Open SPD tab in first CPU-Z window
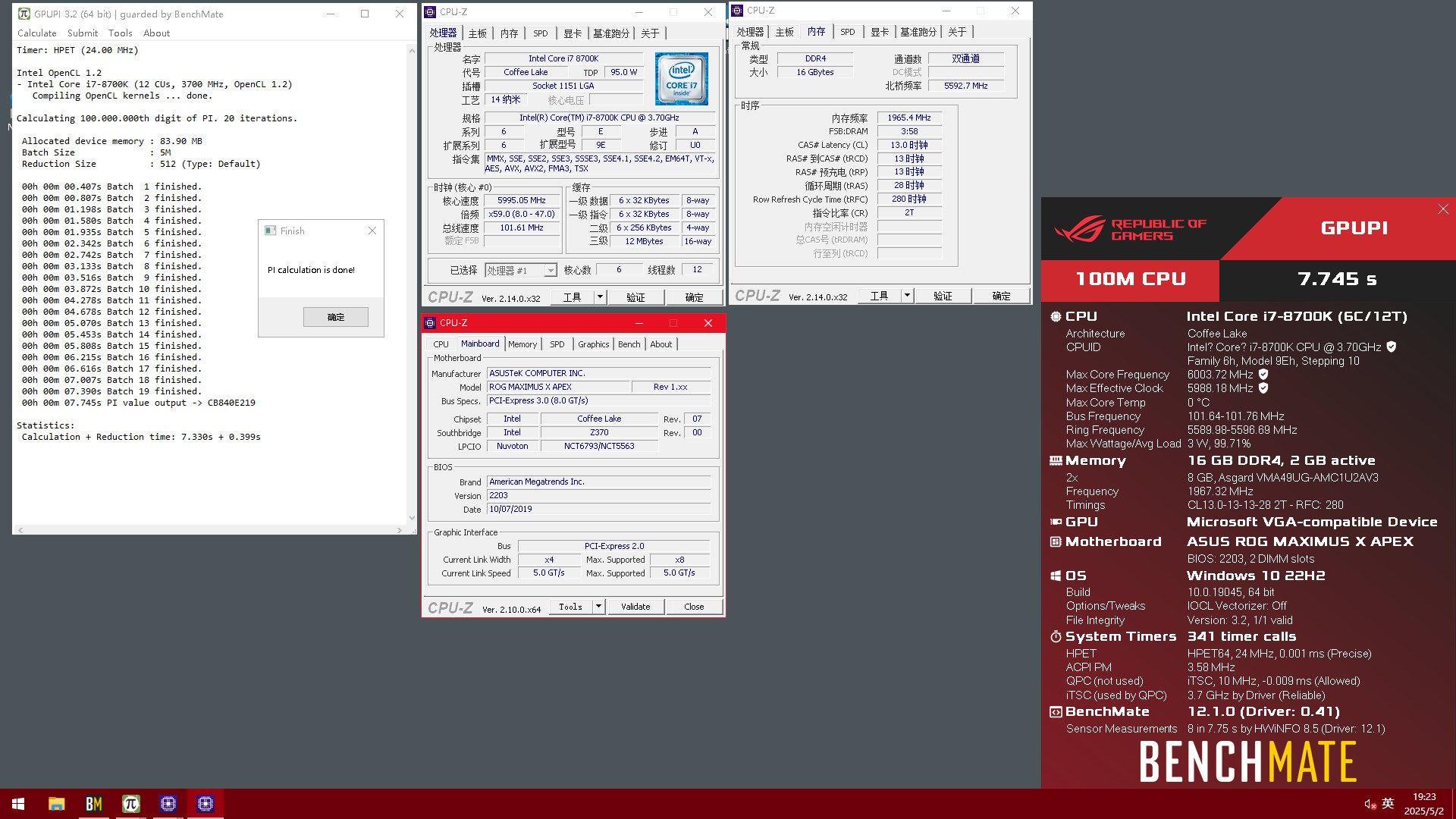The width and height of the screenshot is (1456, 819). [x=540, y=33]
